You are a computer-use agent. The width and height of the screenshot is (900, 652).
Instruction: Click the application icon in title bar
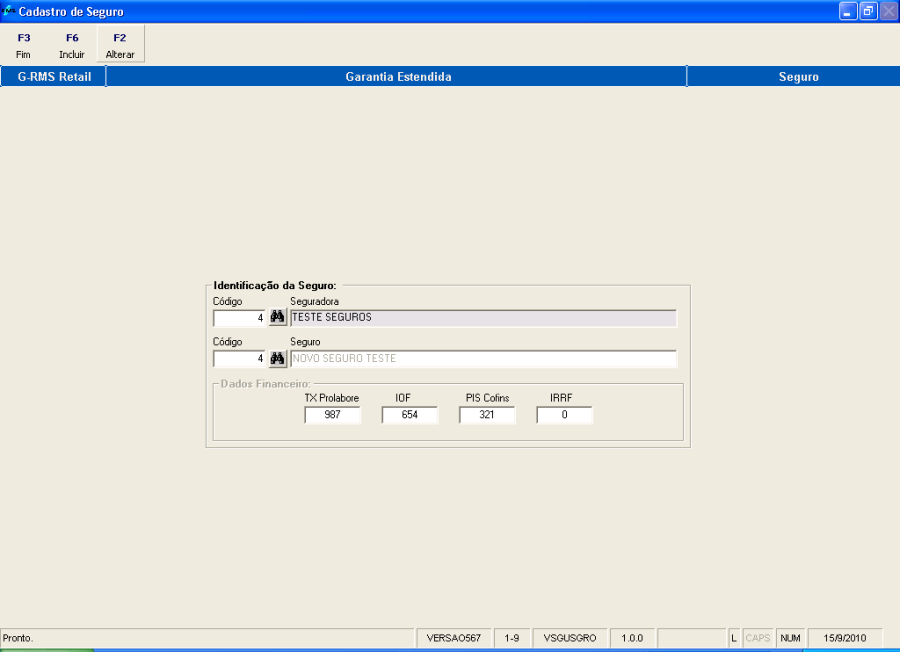click(x=8, y=11)
